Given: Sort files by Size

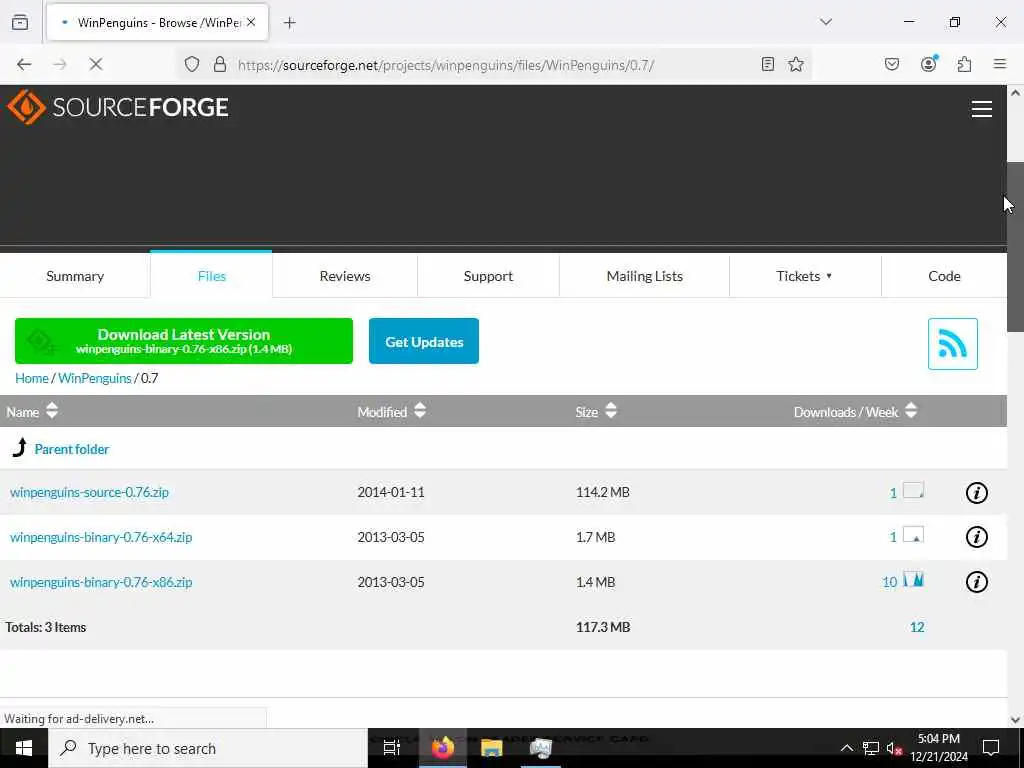Looking at the screenshot, I should pyautogui.click(x=596, y=411).
